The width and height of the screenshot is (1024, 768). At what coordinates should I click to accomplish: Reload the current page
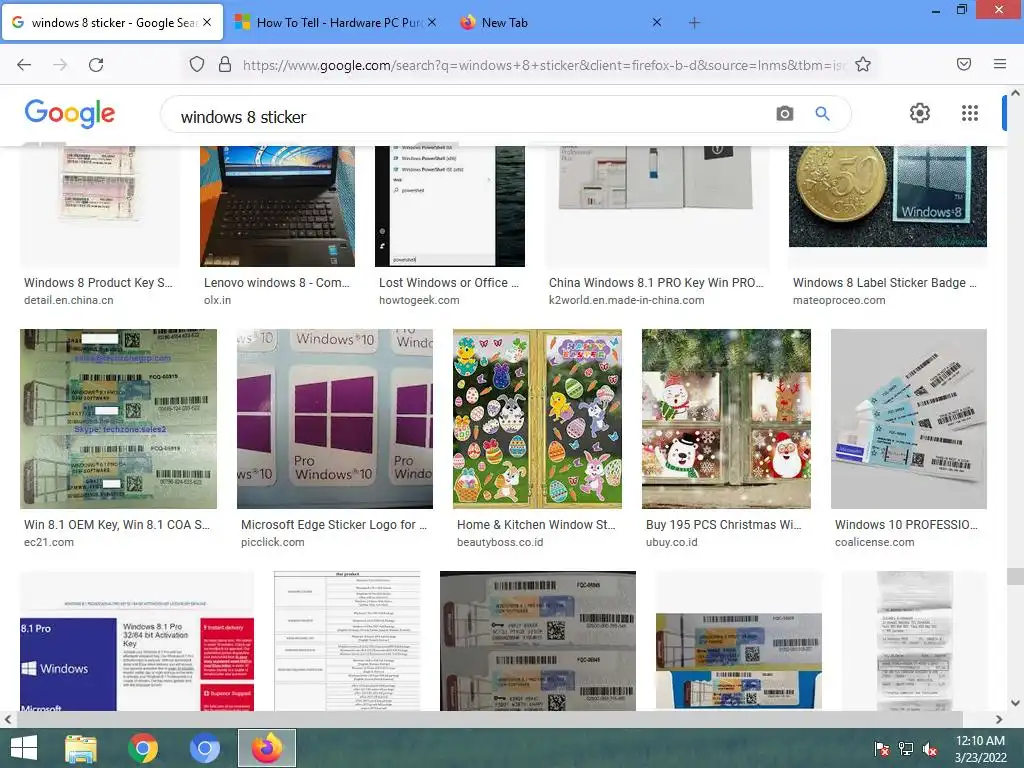96,65
